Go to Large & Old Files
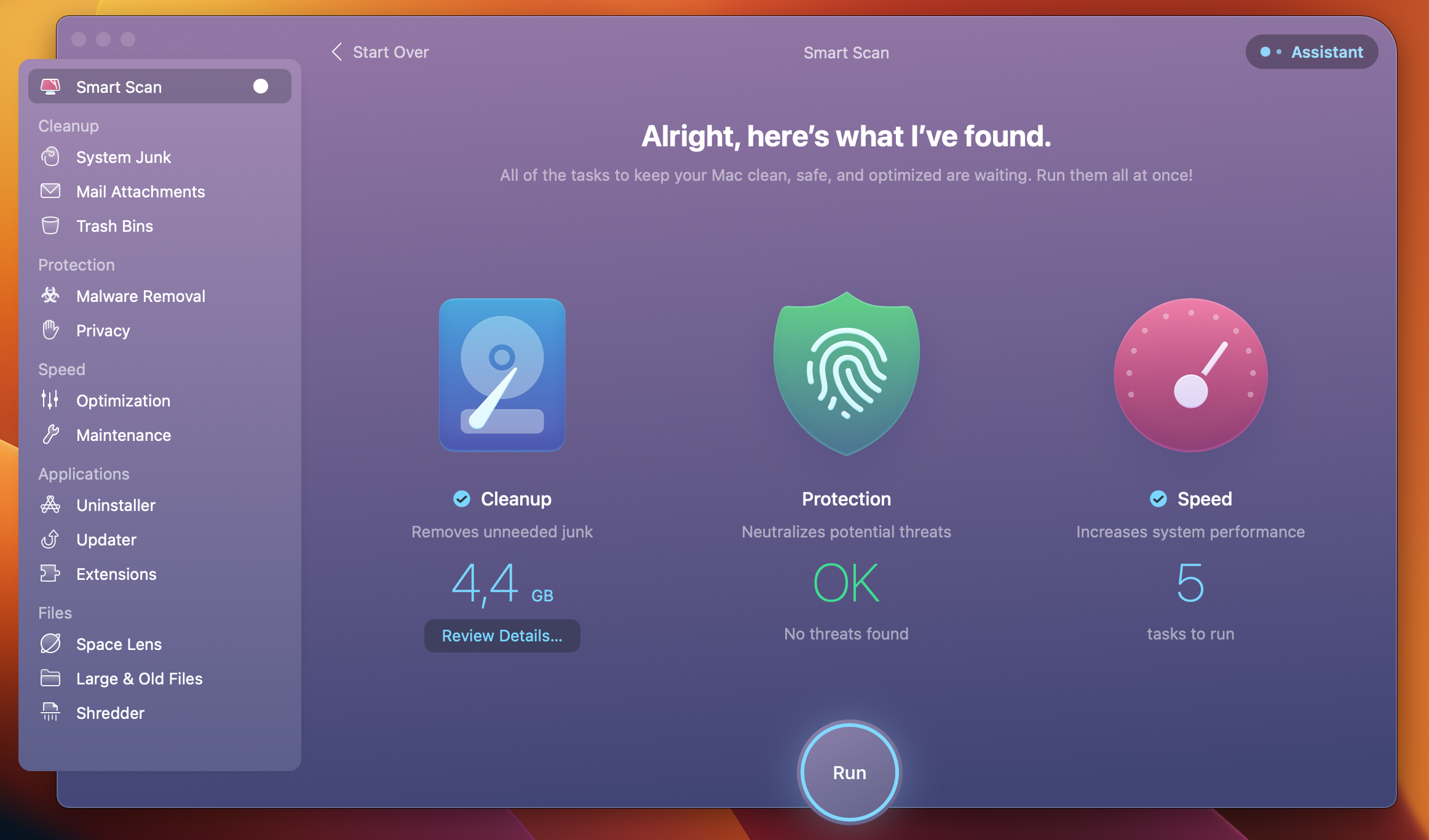 [x=139, y=678]
